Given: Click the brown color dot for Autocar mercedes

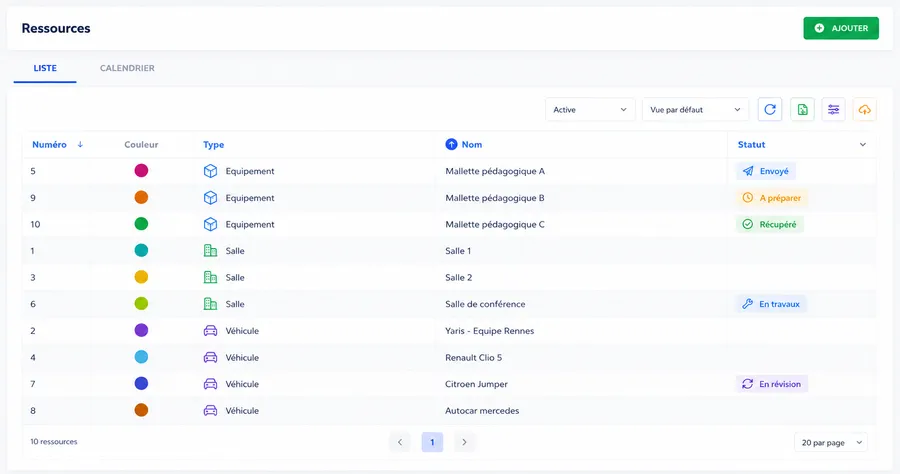Looking at the screenshot, I should point(141,410).
